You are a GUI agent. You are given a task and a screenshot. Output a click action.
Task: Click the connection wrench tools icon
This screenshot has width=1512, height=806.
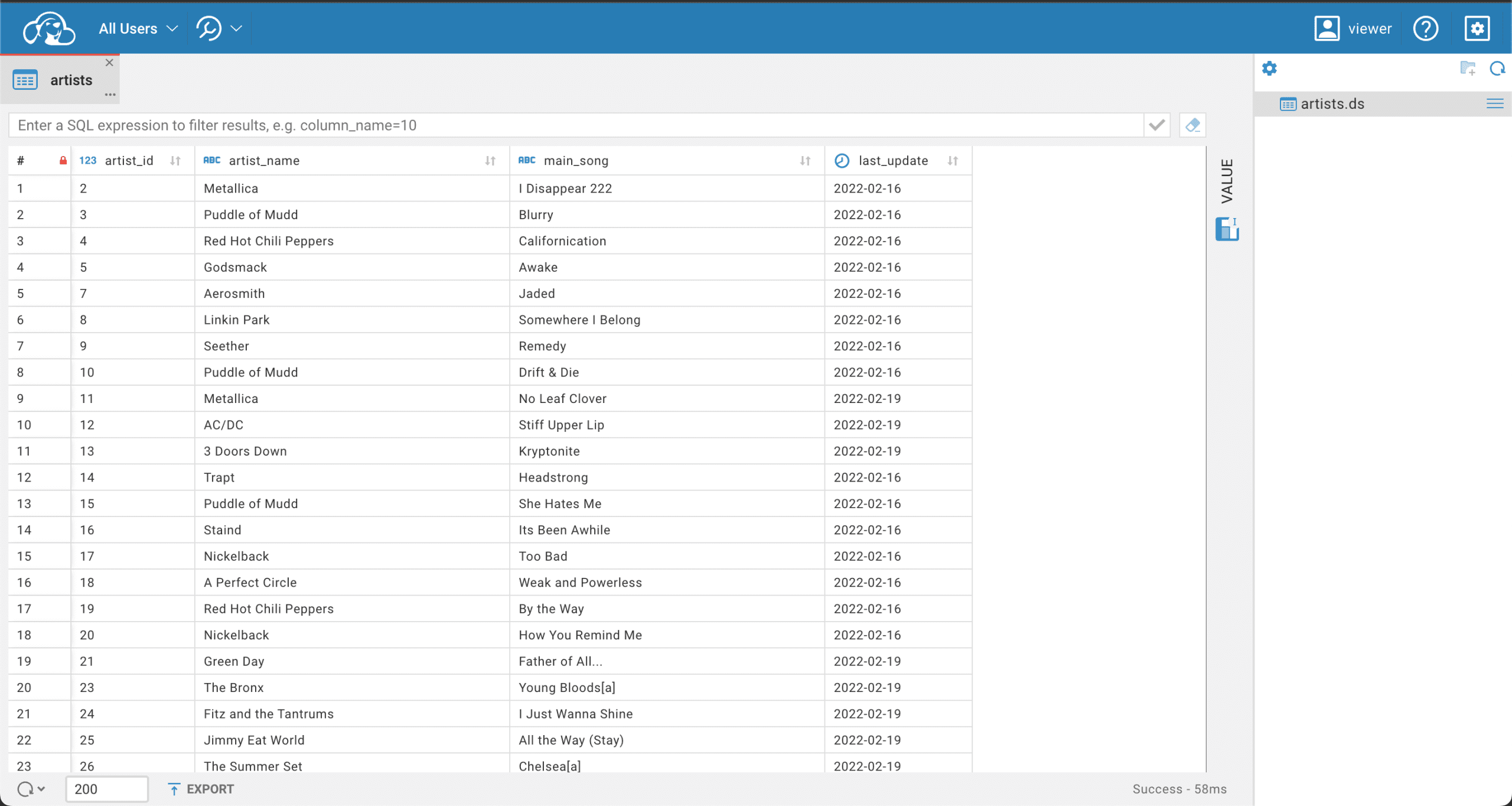pos(209,28)
